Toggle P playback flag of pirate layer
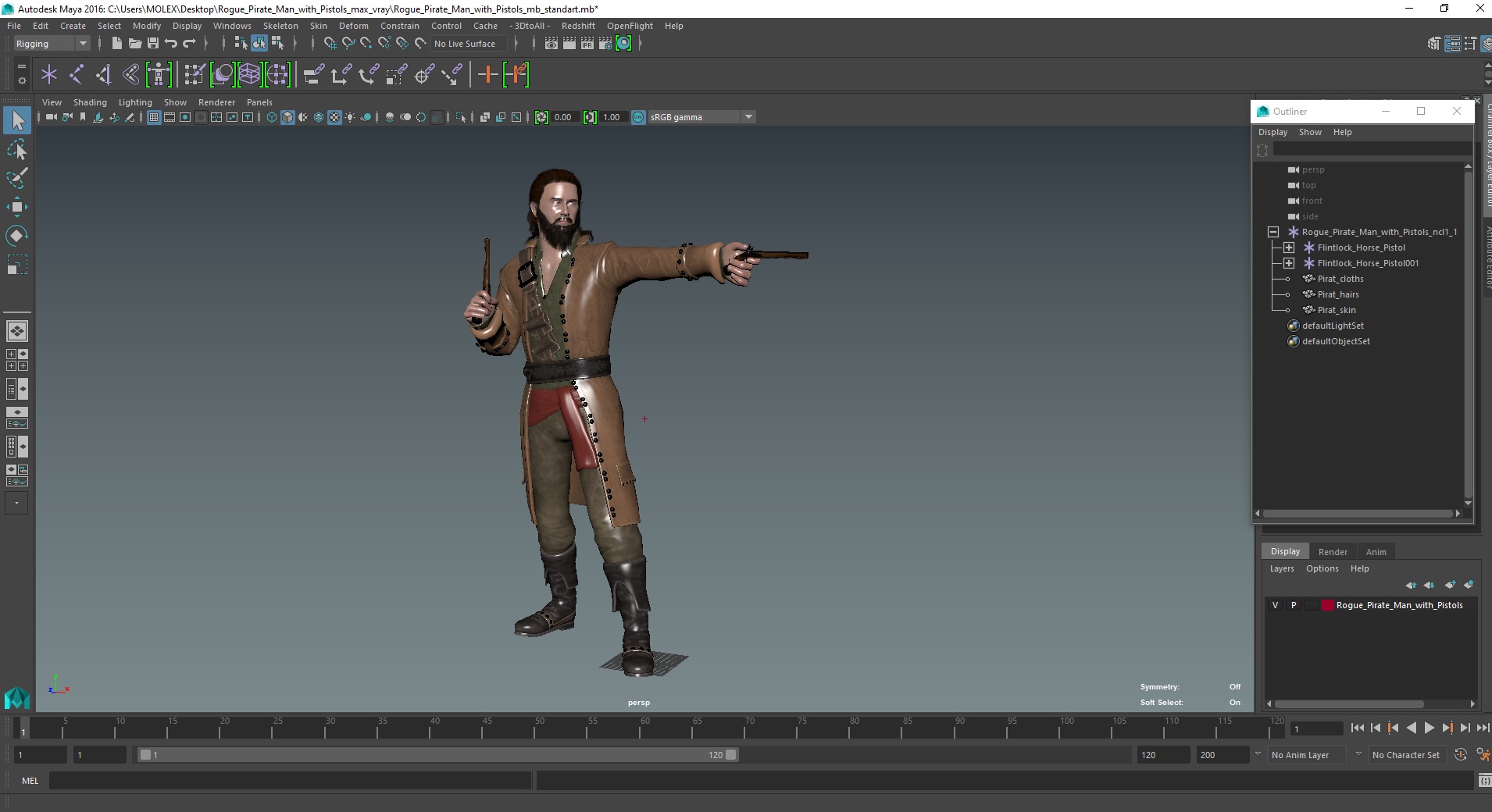The image size is (1492, 812). click(1294, 605)
